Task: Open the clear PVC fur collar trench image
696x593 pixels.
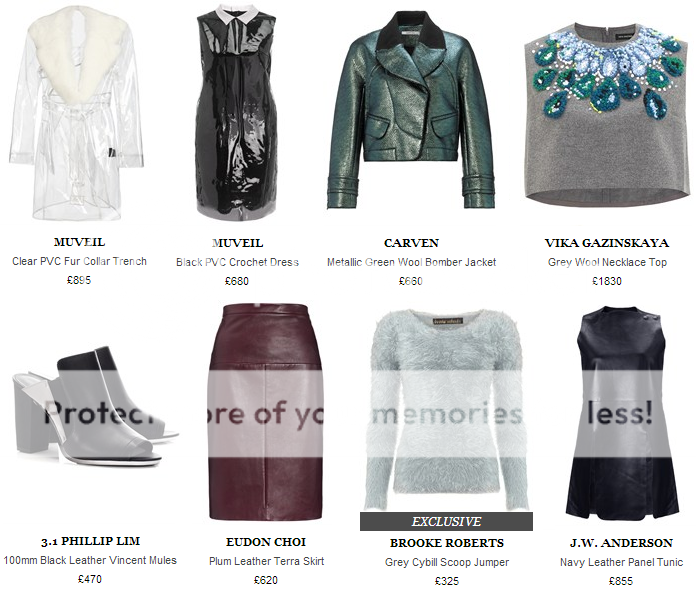Action: [76, 113]
